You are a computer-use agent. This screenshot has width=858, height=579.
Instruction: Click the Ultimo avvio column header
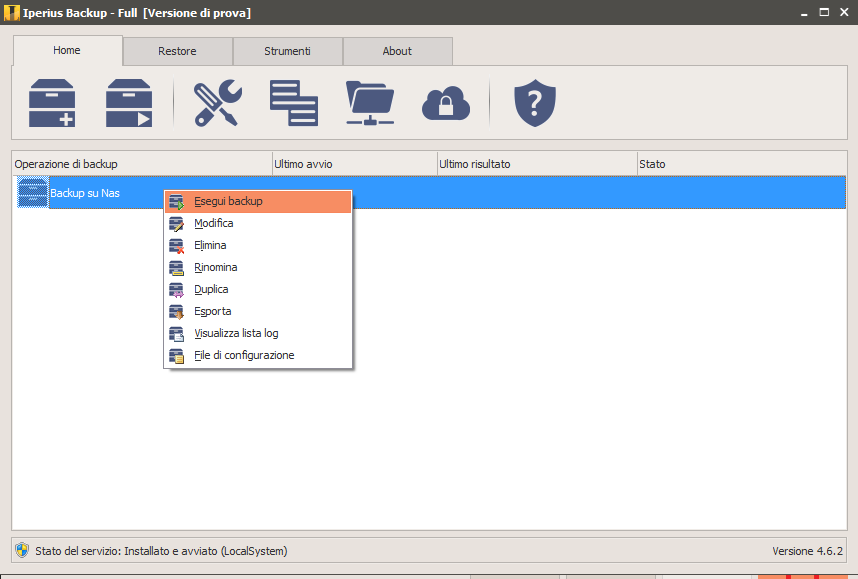(355, 164)
